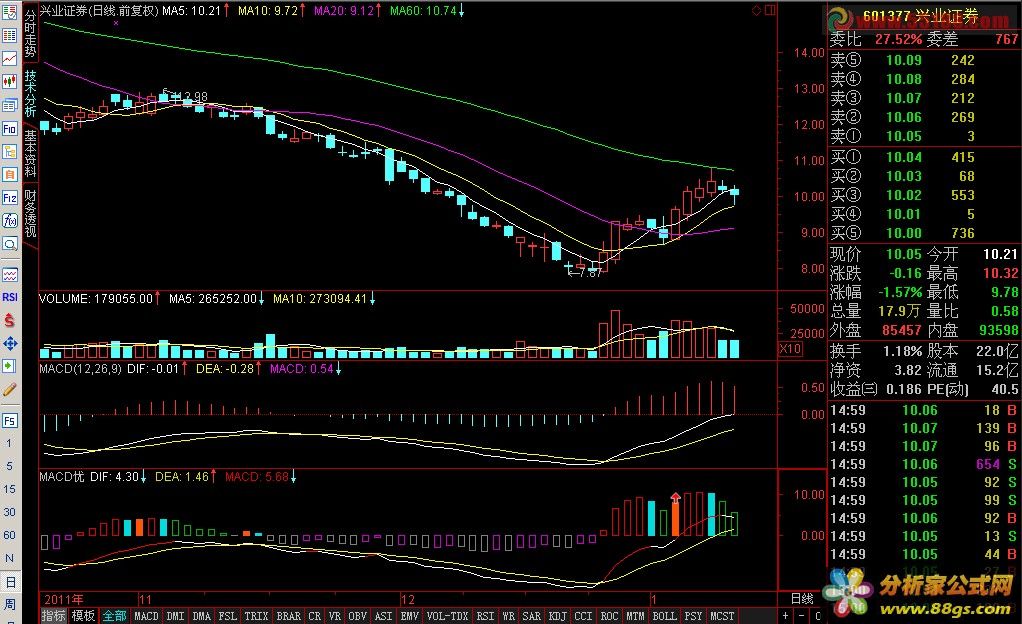
Task: Open the wave line indicator icon
Action: pos(10,275)
